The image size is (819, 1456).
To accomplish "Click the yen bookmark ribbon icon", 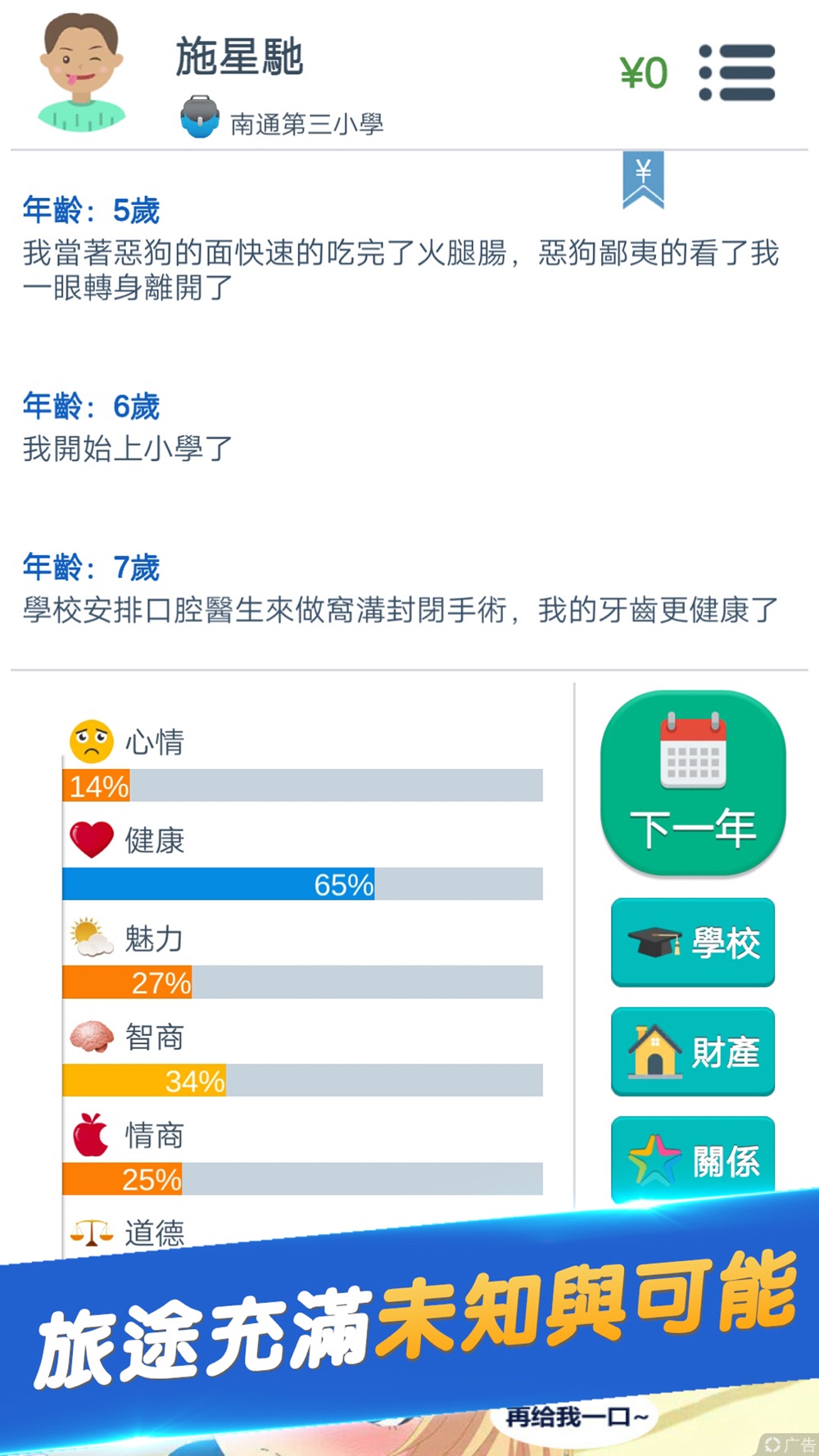I will click(643, 179).
